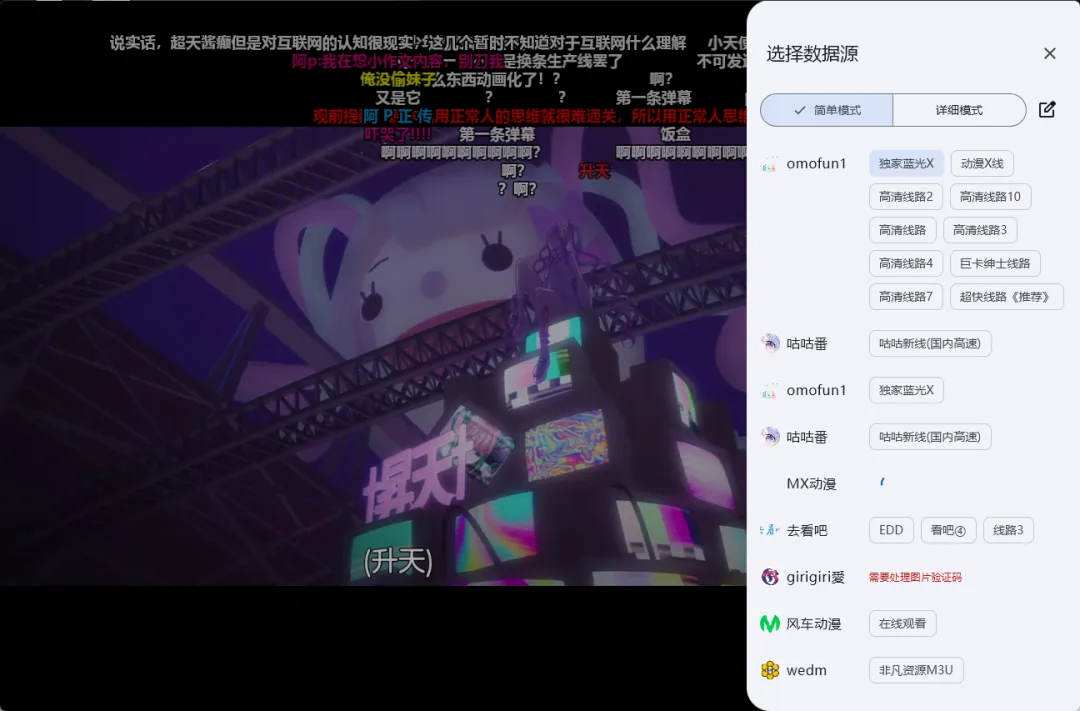Select 咕咕新线(国内高速) under first 咕咕番
The height and width of the screenshot is (711, 1080).
930,344
